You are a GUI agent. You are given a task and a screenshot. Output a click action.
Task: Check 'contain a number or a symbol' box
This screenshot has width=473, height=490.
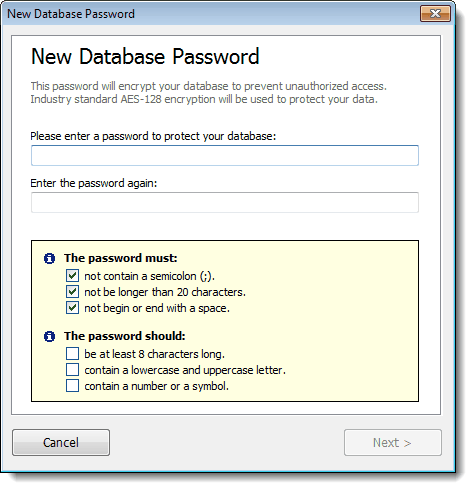coord(72,386)
